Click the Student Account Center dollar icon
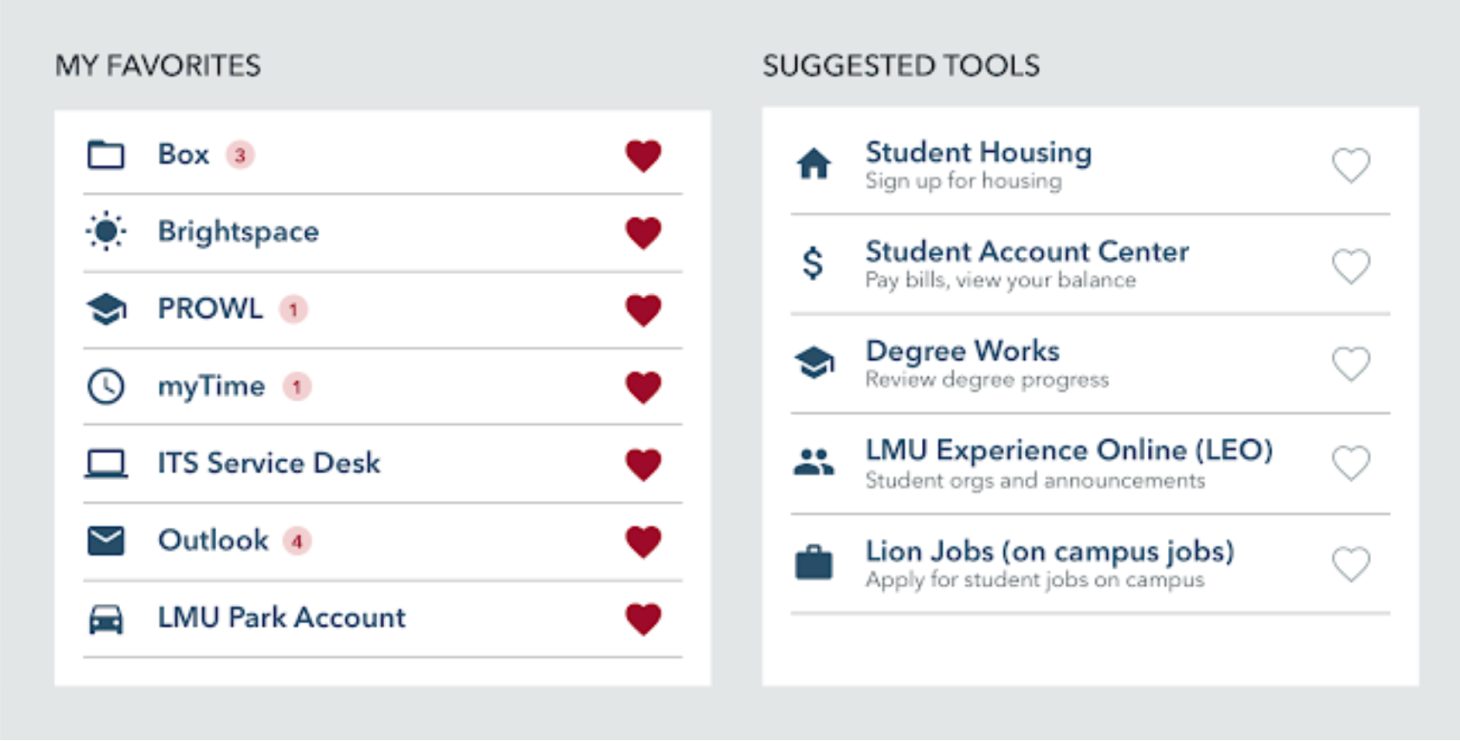 point(814,264)
